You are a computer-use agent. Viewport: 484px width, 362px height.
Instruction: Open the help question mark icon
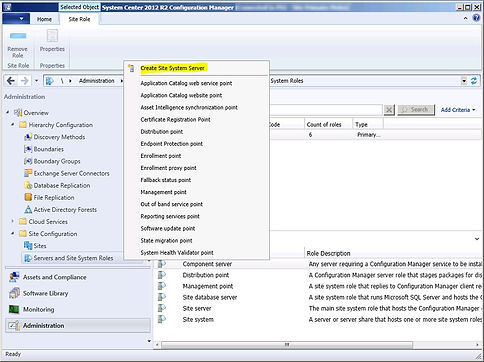click(476, 18)
